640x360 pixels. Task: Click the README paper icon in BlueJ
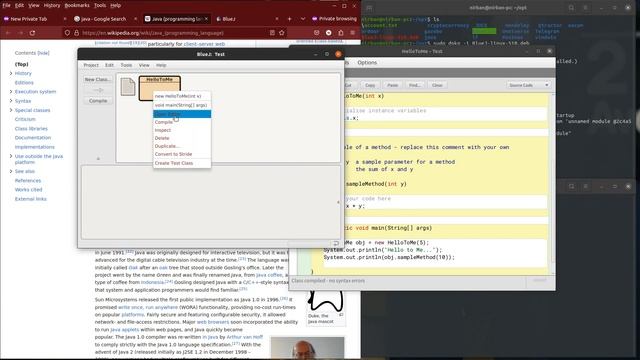[128, 87]
